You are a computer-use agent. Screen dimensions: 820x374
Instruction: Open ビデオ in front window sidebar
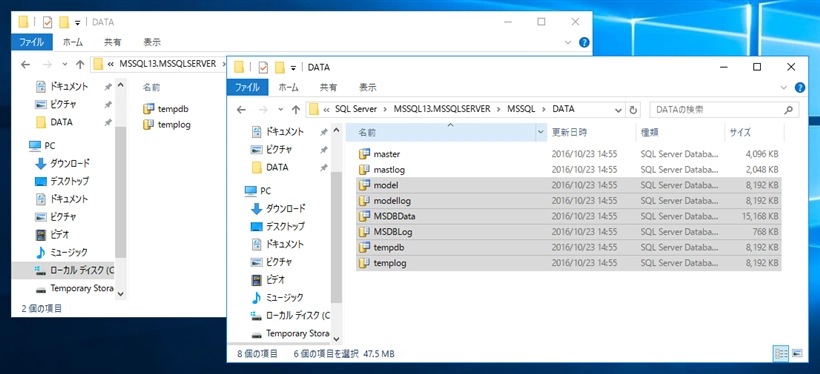(x=269, y=280)
